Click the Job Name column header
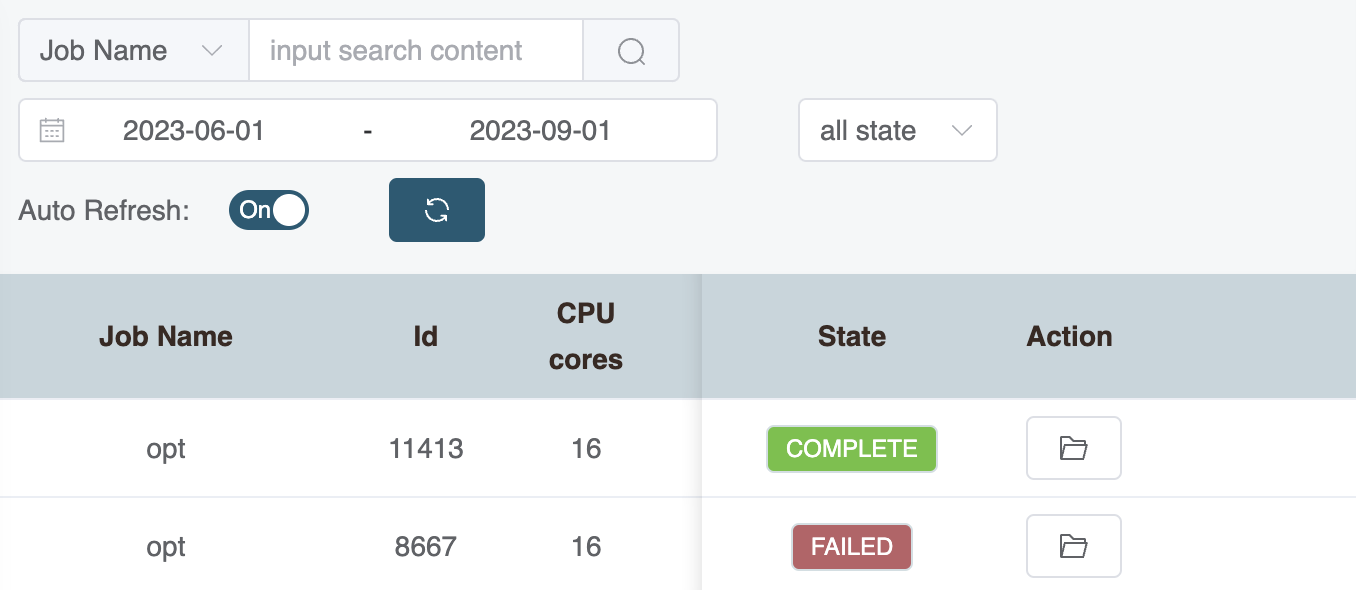 [166, 337]
